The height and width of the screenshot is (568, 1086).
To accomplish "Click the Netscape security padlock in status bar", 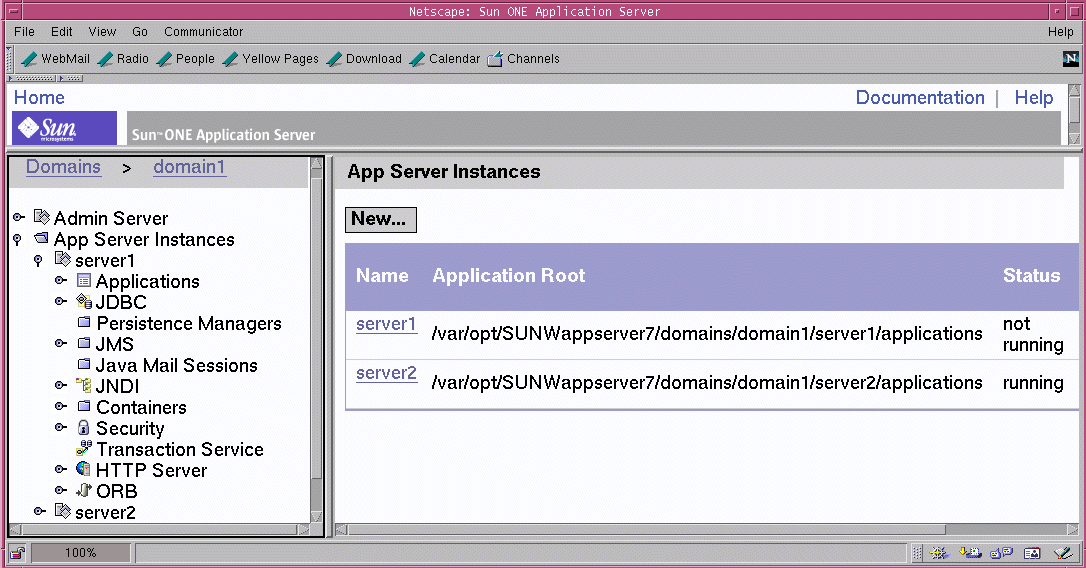I will [17, 552].
